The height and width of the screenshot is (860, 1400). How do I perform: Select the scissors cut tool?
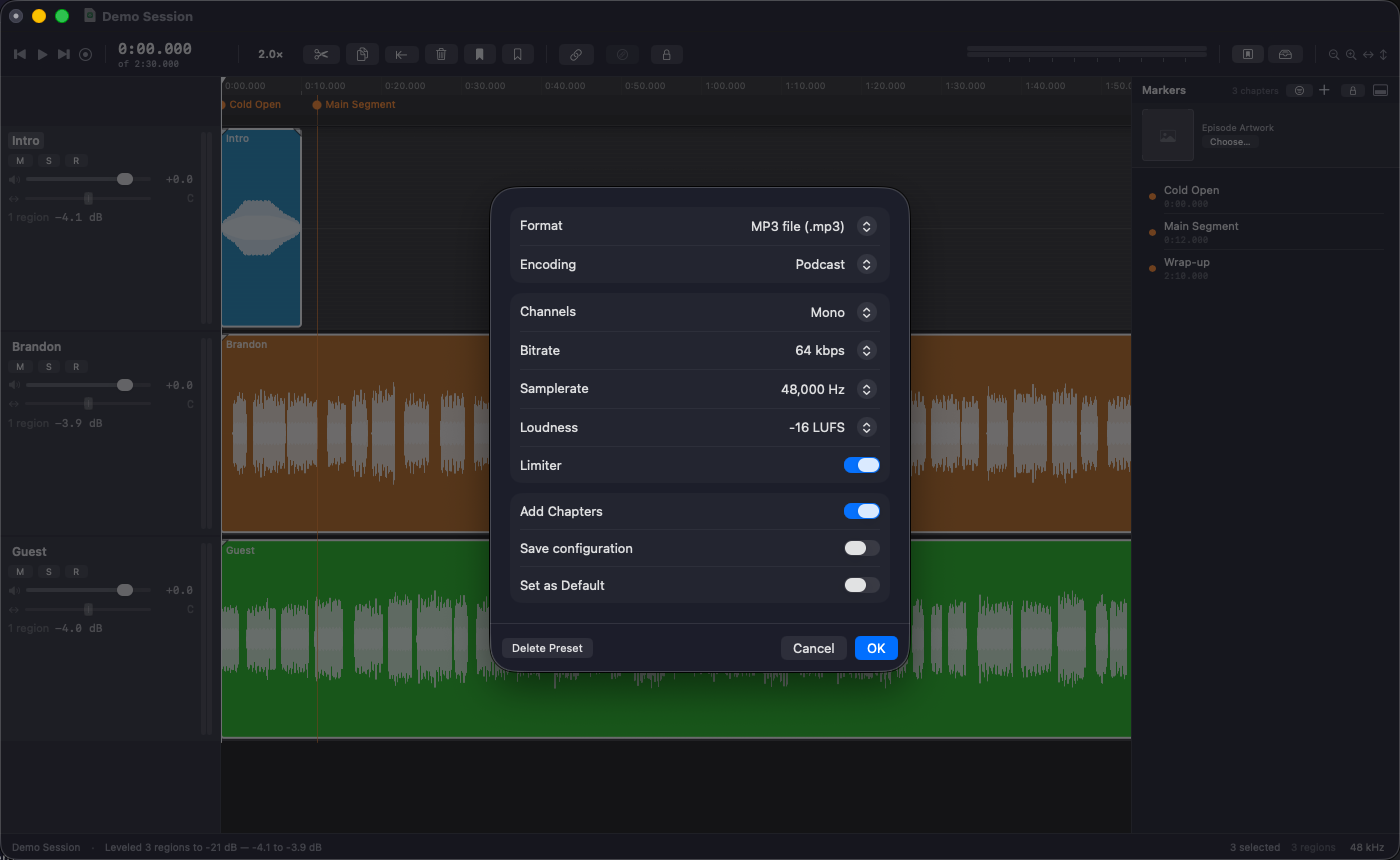pos(321,55)
